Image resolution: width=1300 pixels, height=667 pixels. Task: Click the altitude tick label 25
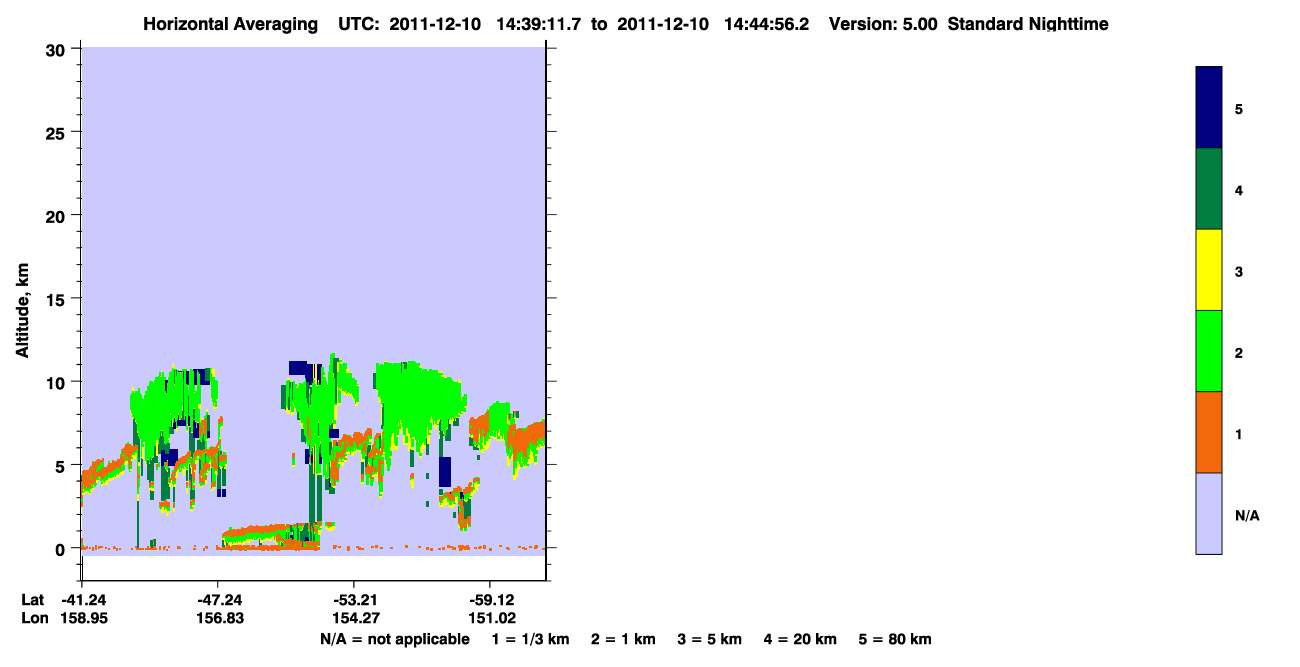(57, 132)
